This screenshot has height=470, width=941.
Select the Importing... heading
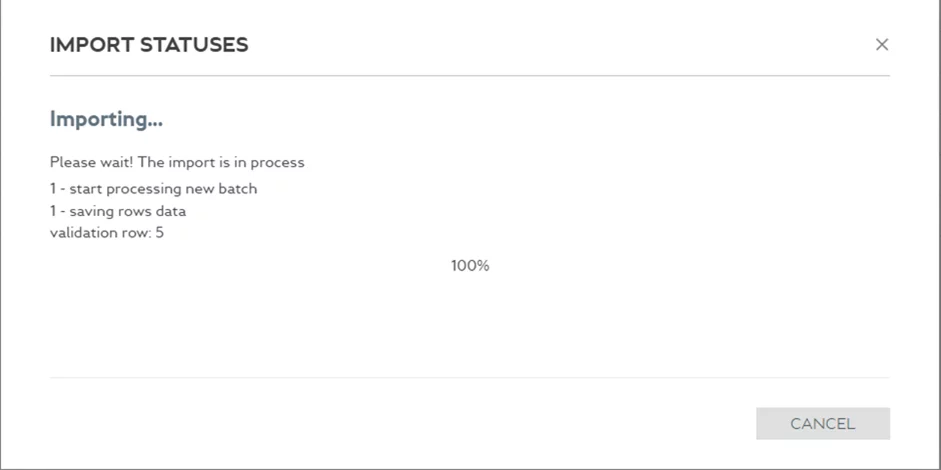[x=106, y=120]
